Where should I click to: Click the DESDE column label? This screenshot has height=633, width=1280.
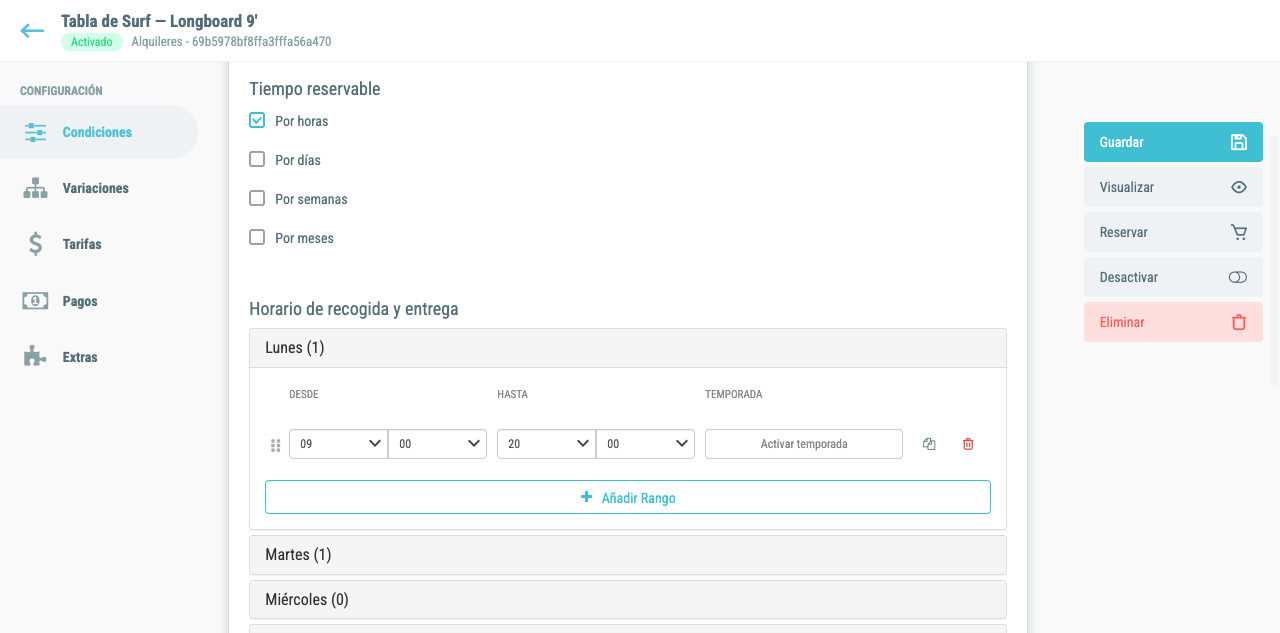click(x=304, y=394)
